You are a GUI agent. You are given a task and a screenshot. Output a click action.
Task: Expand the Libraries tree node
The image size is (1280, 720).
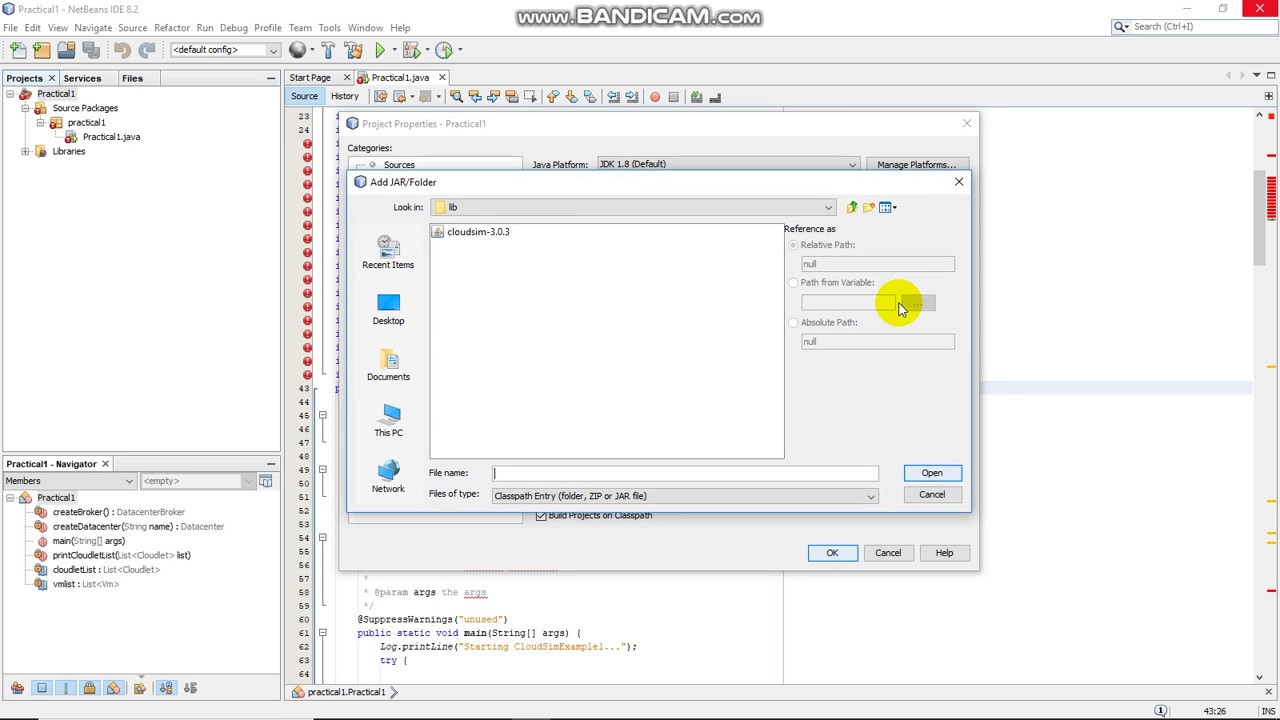click(25, 152)
